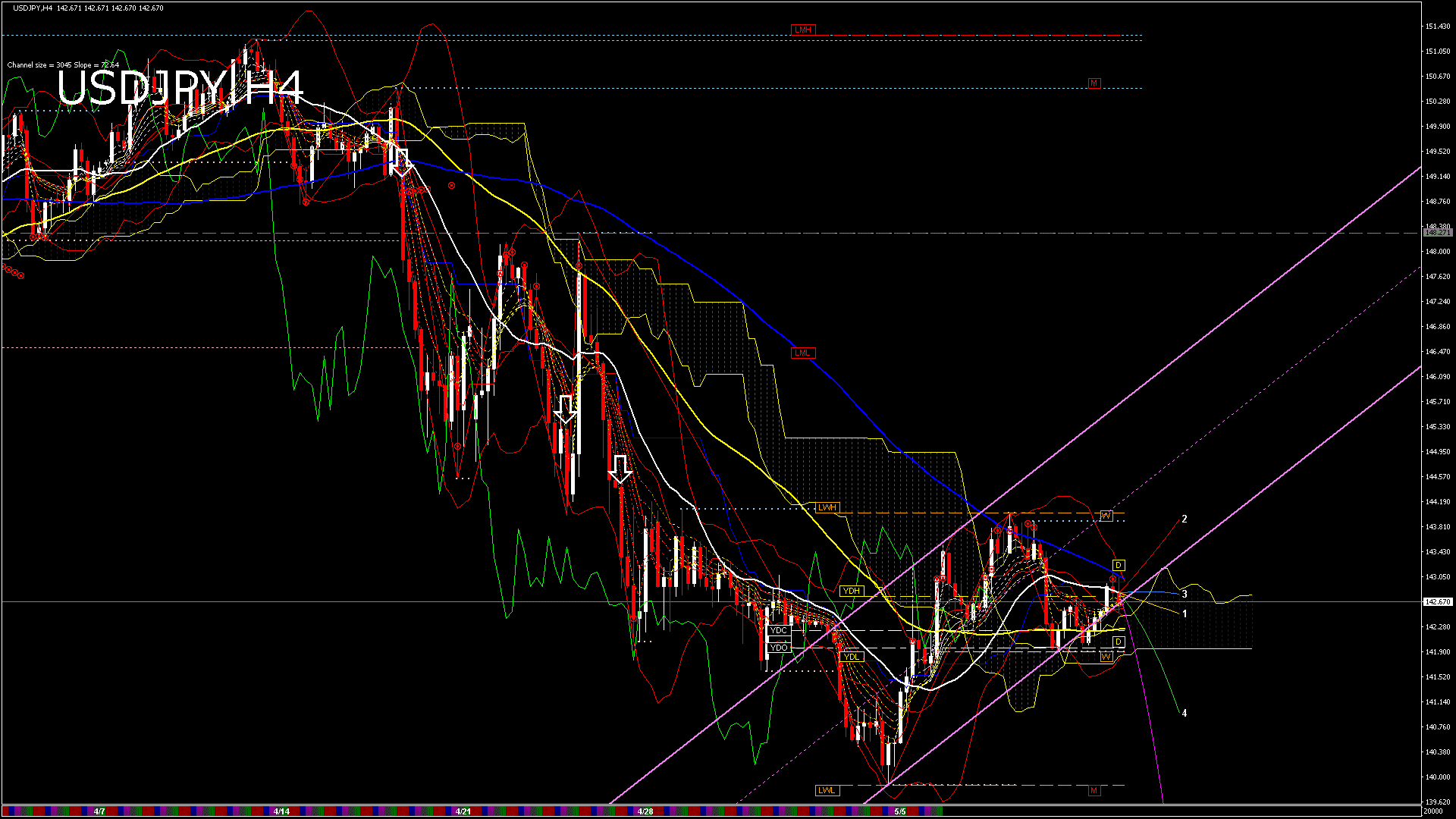Click the upper orange W pivot label
This screenshot has height=819, width=1456.
tap(1106, 516)
